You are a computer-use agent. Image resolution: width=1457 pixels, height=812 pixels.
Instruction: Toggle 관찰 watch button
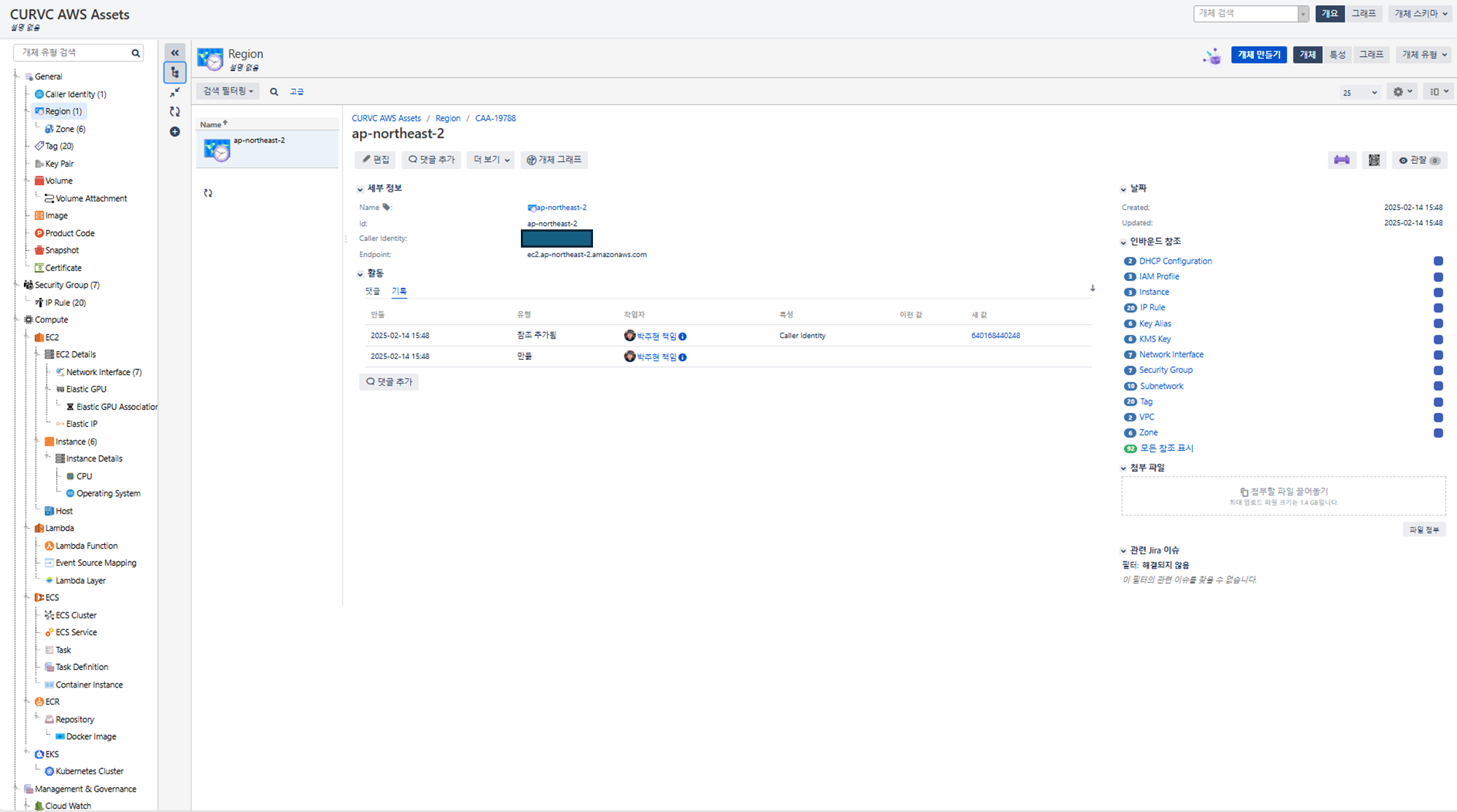[1419, 160]
